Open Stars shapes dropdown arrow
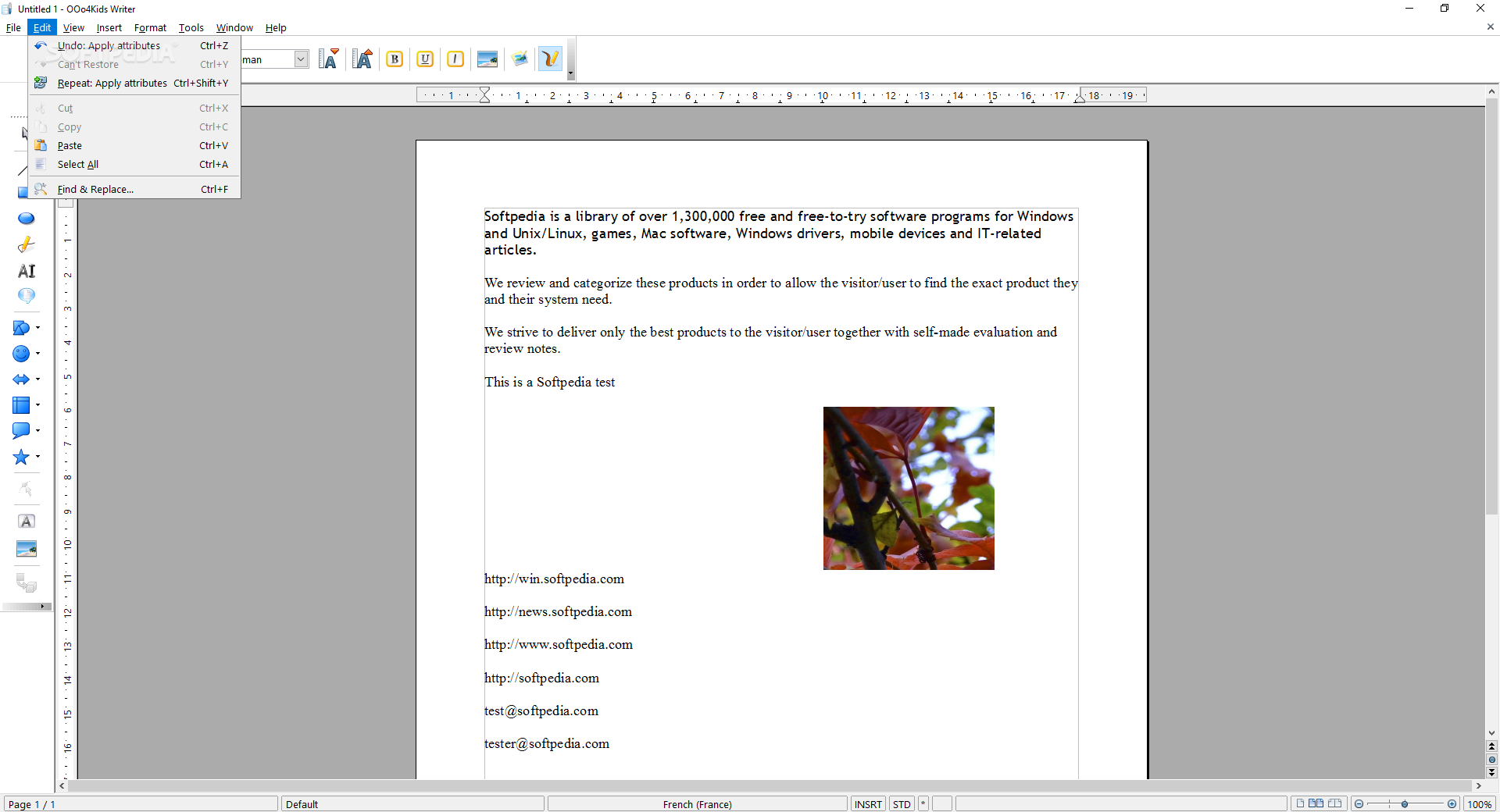This screenshot has width=1500, height=812. click(x=37, y=457)
